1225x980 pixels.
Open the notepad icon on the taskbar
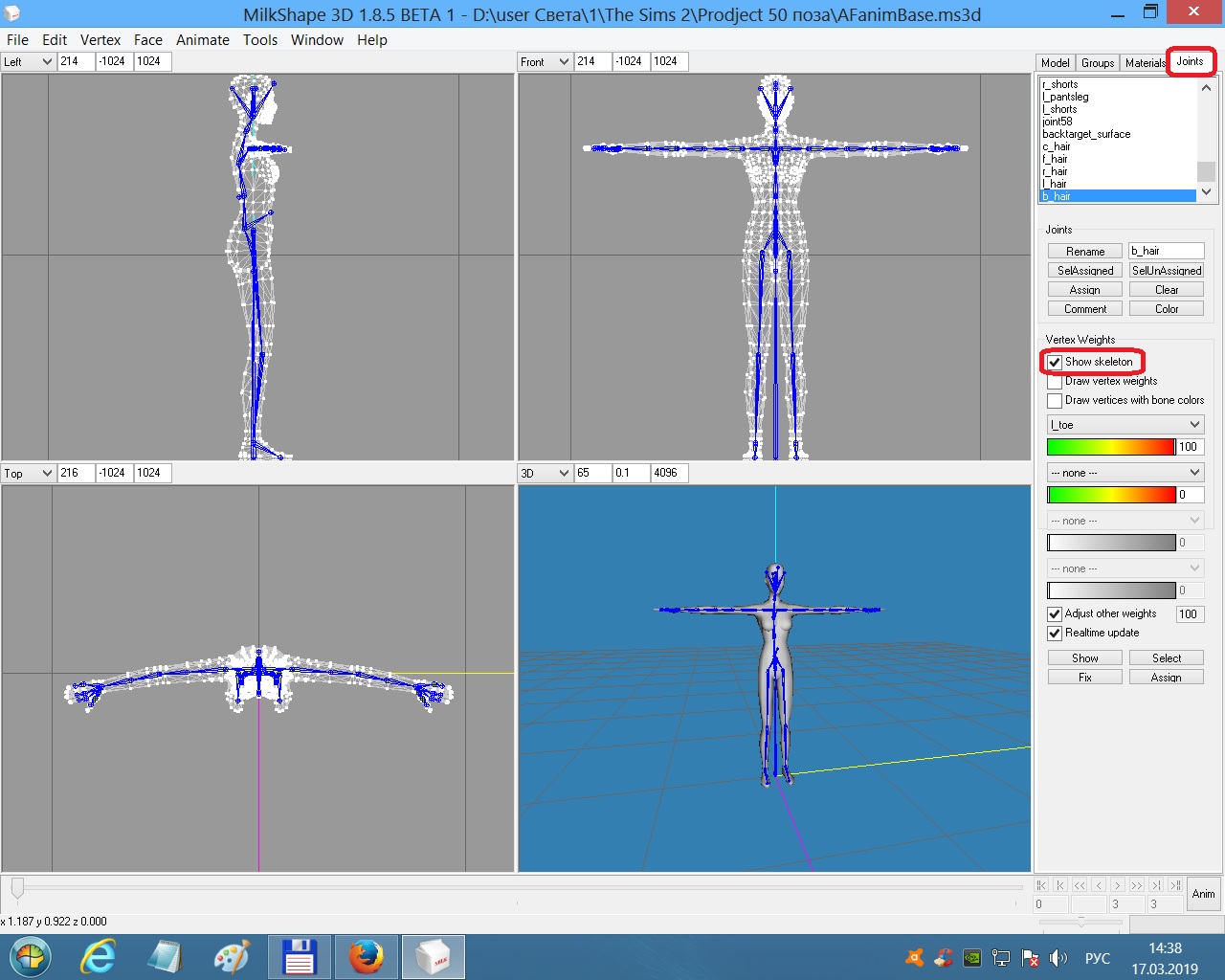point(165,957)
